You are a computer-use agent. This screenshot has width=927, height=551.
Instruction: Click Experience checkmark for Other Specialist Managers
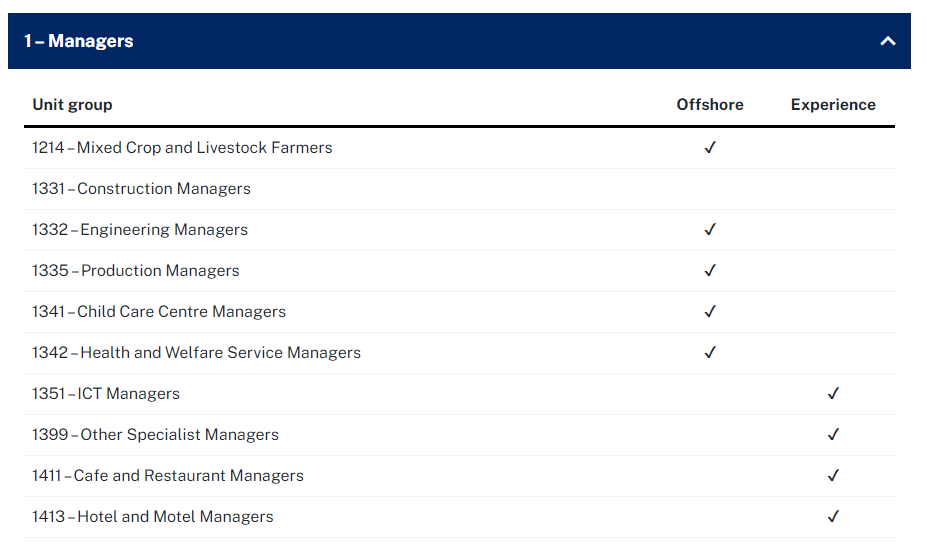point(833,435)
